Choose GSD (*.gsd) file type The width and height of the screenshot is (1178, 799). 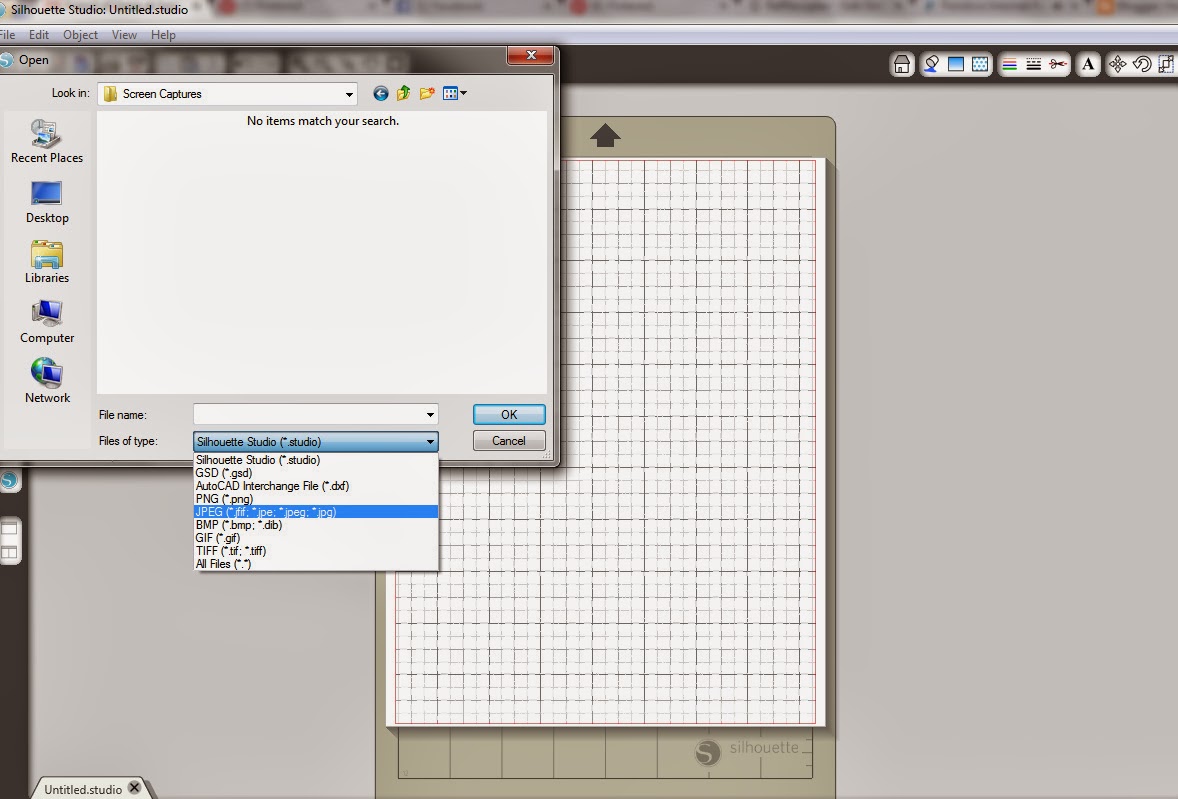pos(316,473)
